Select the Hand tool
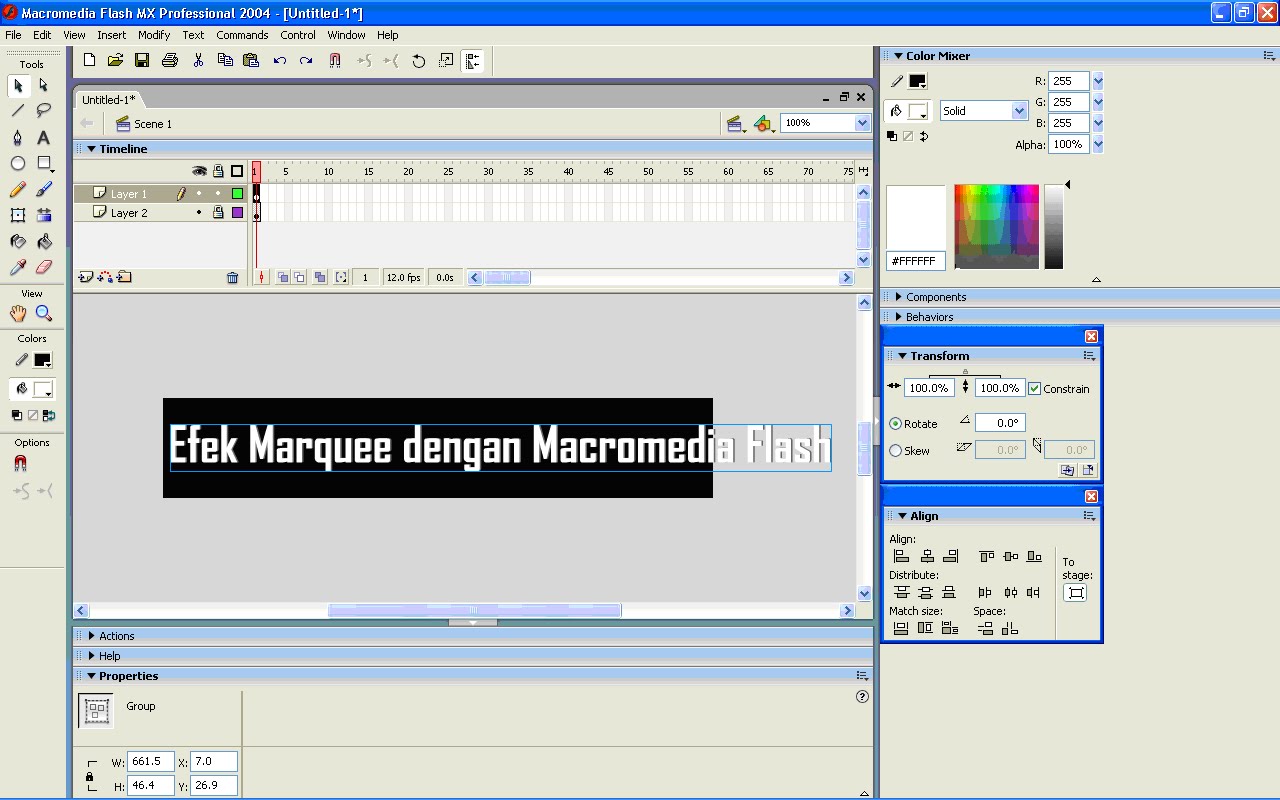The image size is (1280, 800). (x=18, y=313)
